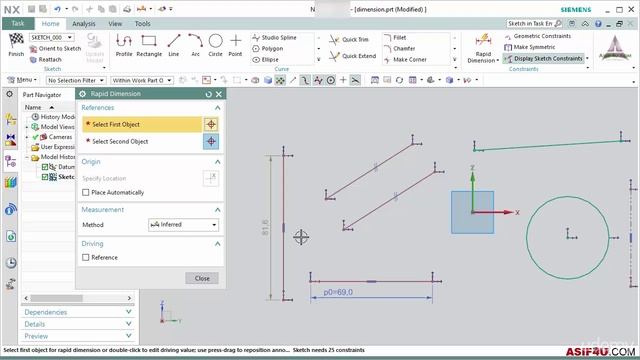Check the Reference checkbox under Driving
The height and width of the screenshot is (360, 640).
point(86,258)
